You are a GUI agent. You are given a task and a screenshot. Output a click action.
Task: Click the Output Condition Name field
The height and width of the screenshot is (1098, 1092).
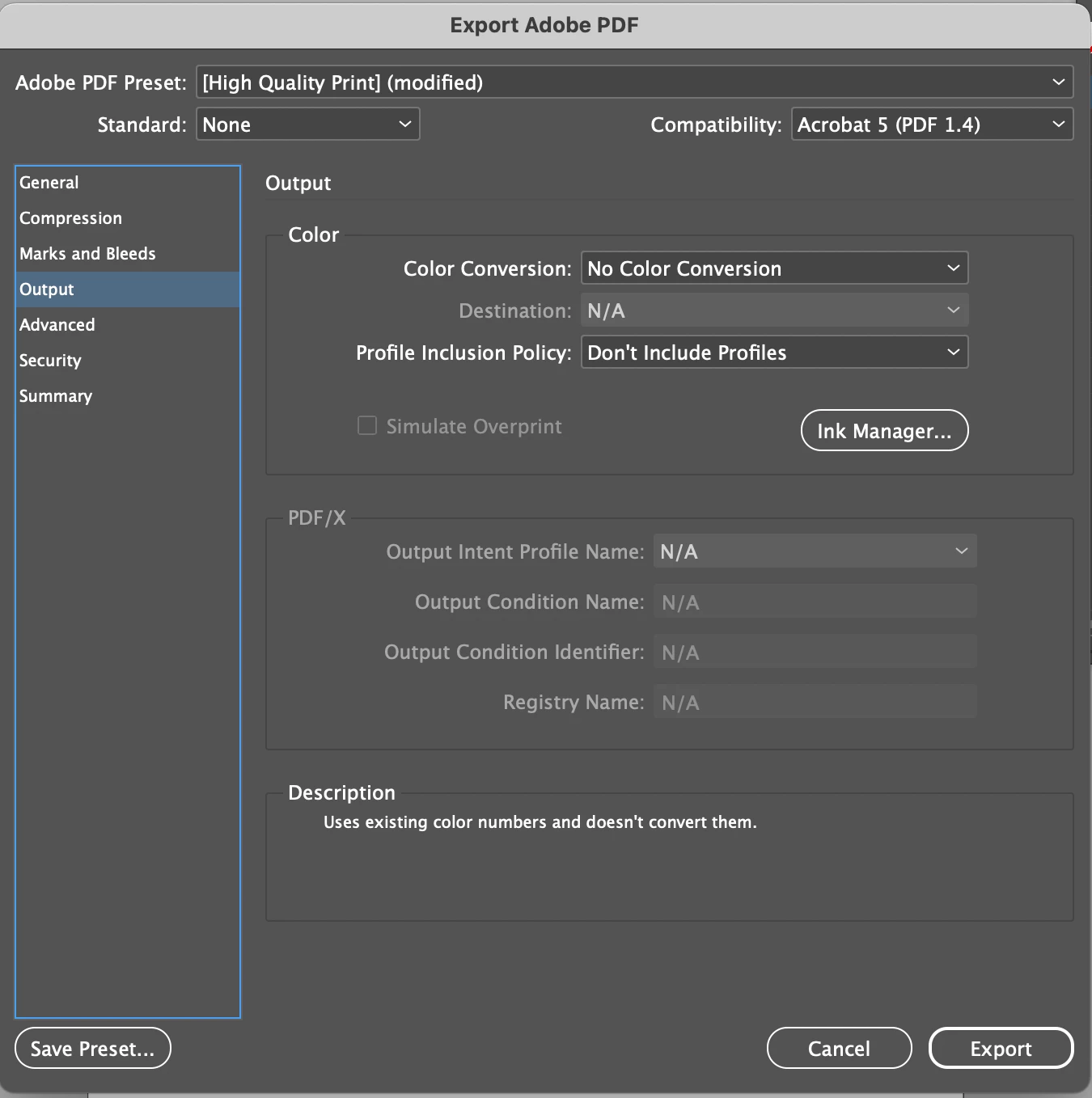click(x=815, y=602)
